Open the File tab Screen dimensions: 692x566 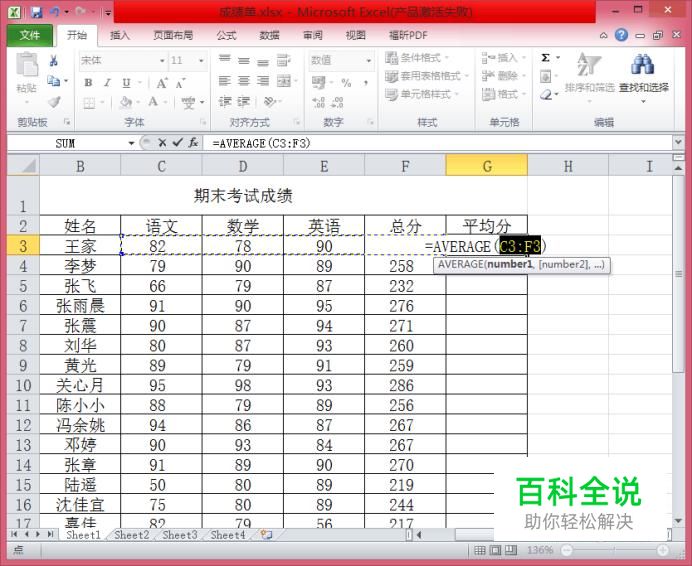click(30, 35)
